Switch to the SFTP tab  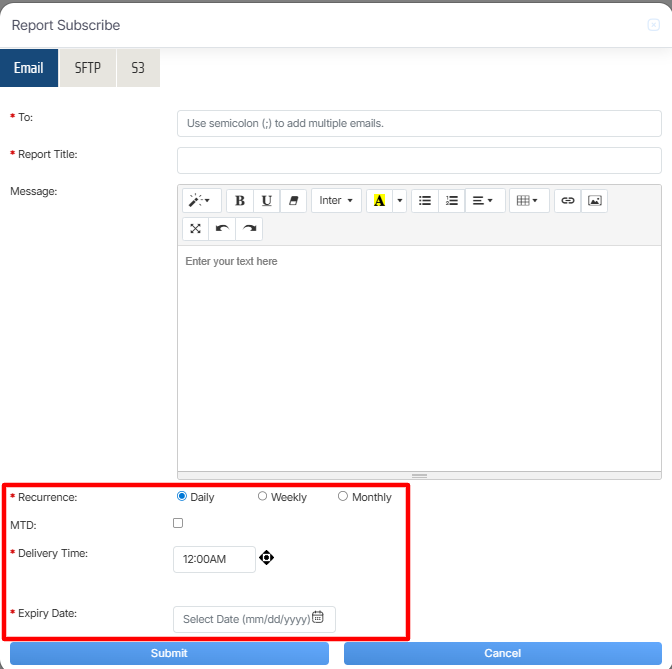[x=88, y=68]
